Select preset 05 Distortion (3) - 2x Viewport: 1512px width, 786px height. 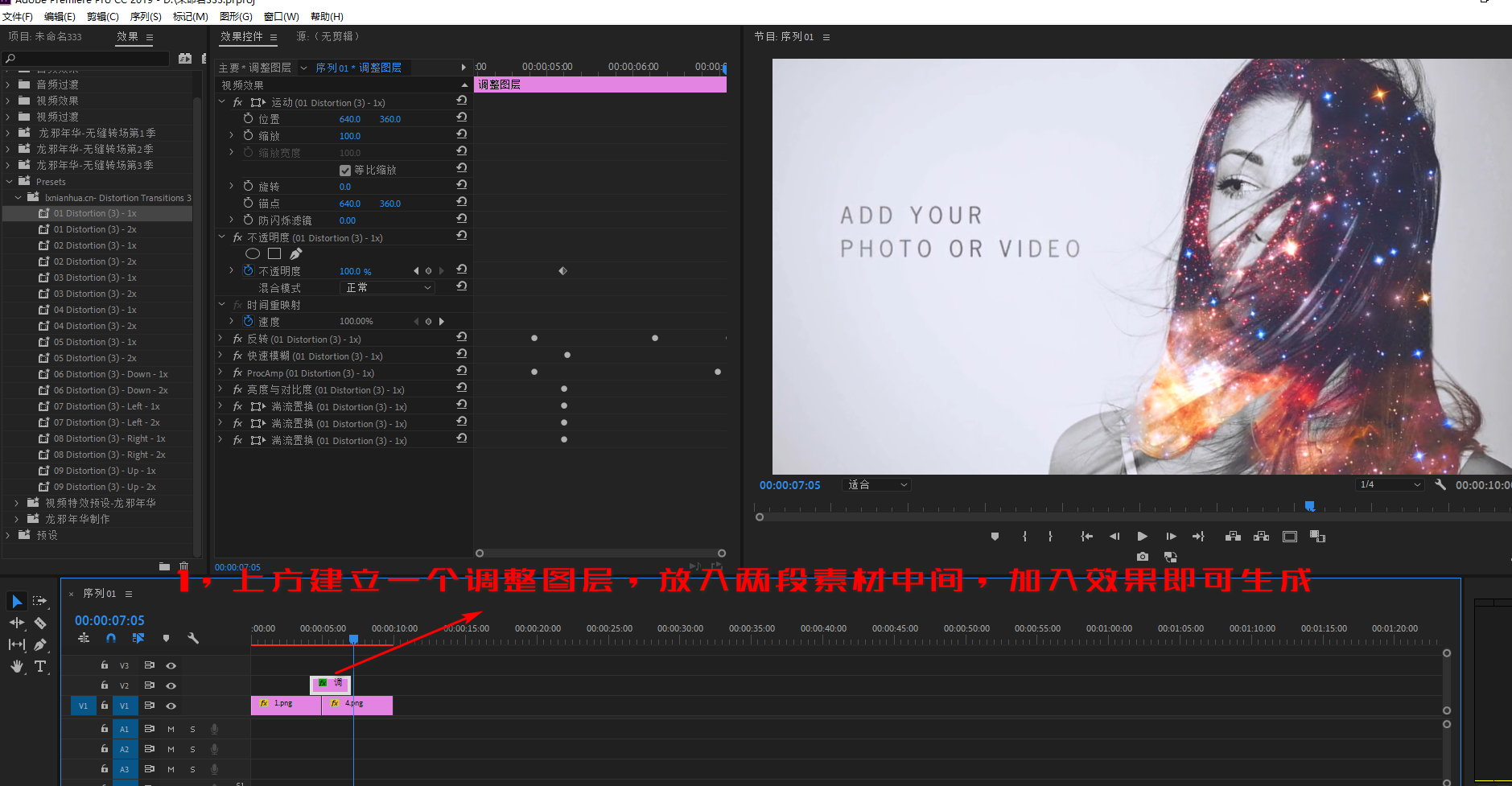(95, 358)
